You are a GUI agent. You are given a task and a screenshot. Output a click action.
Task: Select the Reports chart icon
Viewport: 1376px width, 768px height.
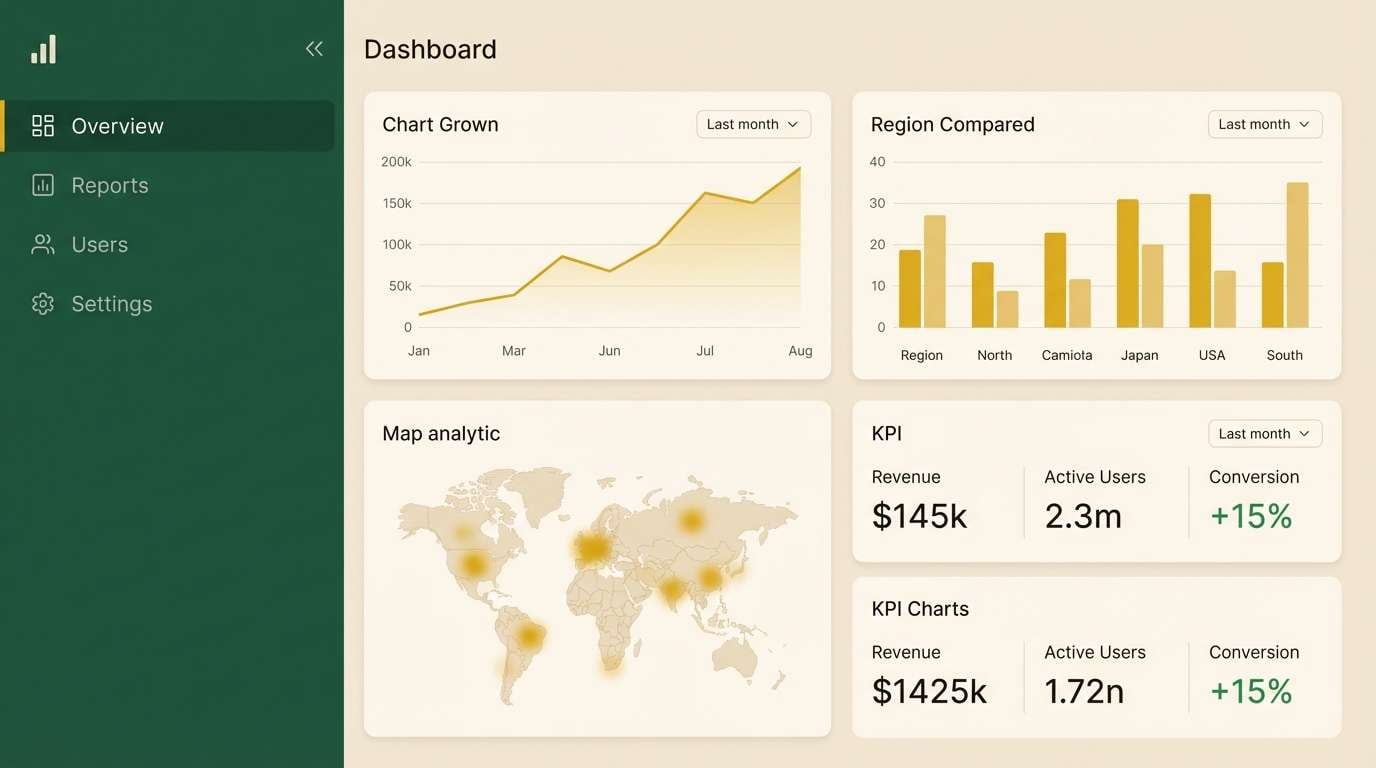(x=42, y=184)
